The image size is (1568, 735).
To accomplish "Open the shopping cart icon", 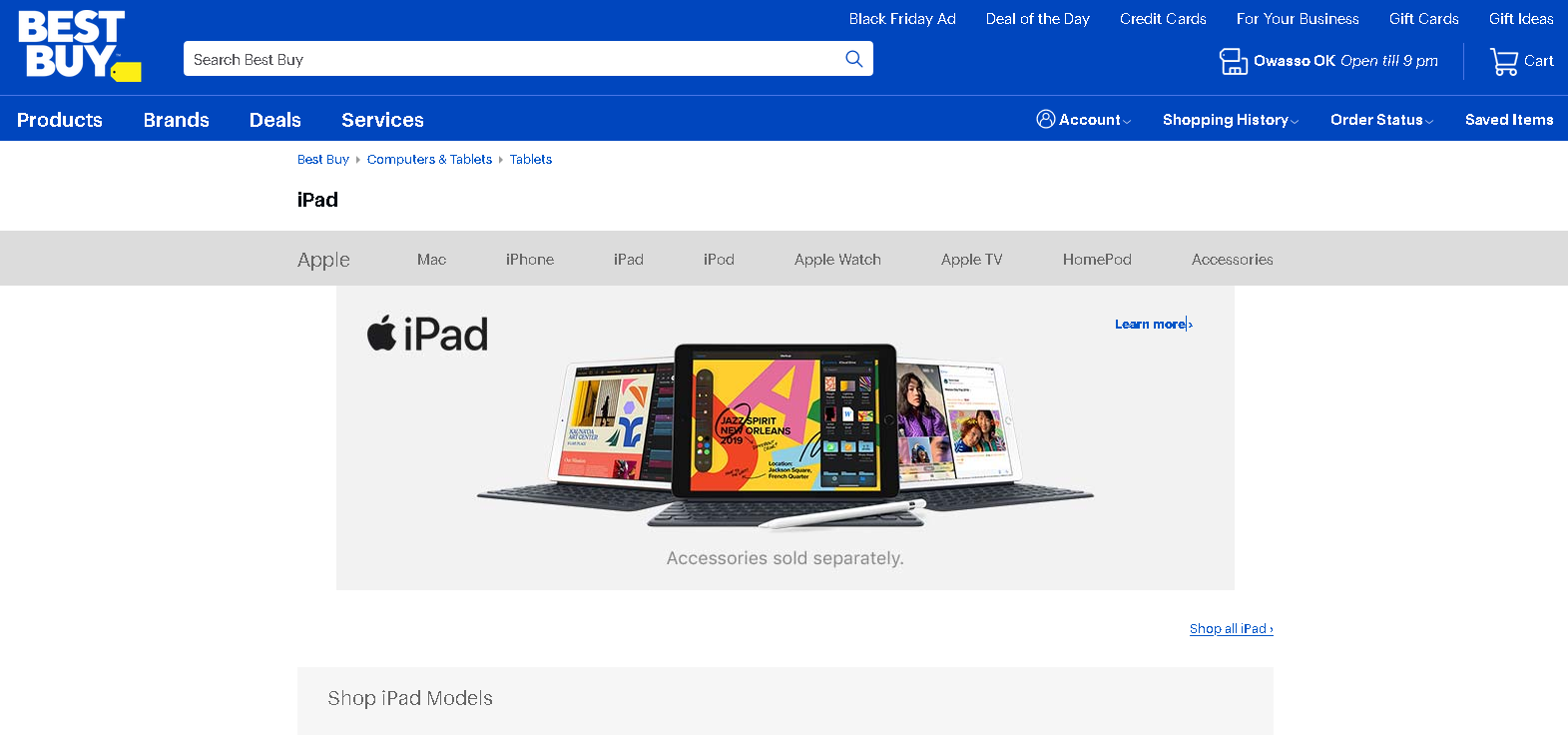I will (1503, 62).
